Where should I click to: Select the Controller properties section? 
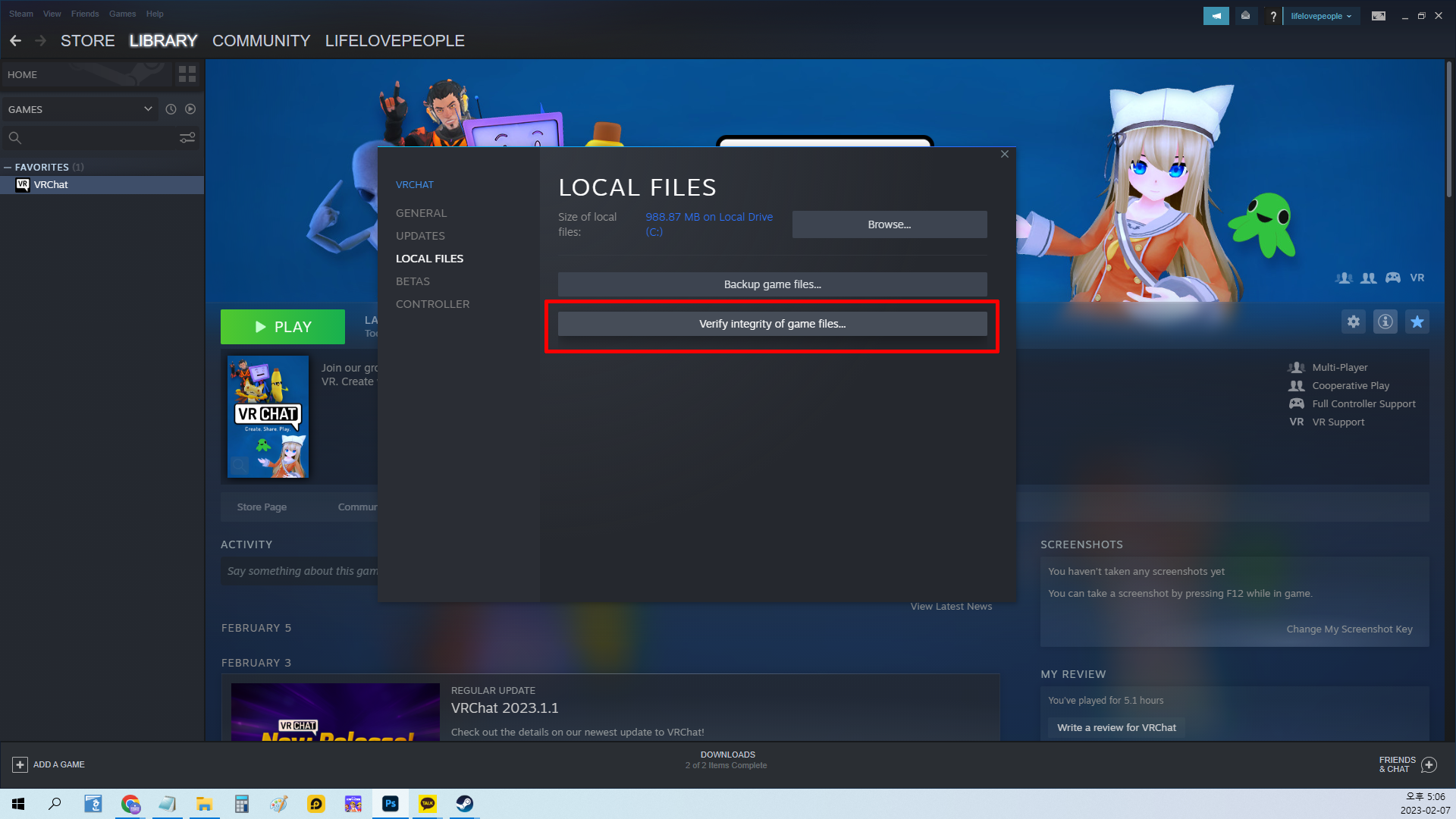pyautogui.click(x=433, y=304)
